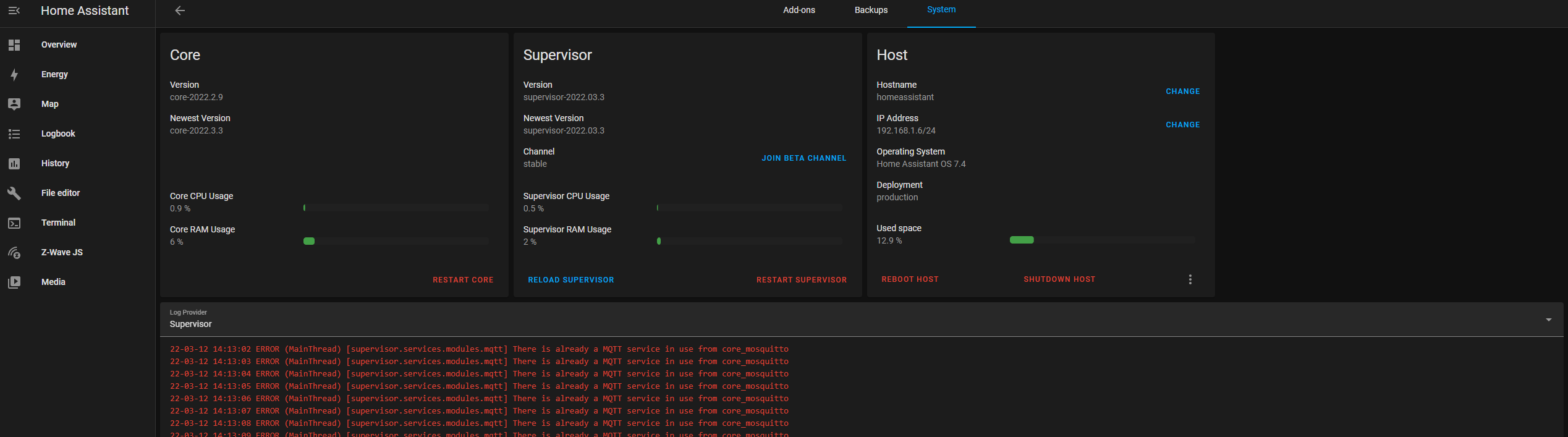Click RESTART CORE button
1568x437 pixels.
coord(463,280)
